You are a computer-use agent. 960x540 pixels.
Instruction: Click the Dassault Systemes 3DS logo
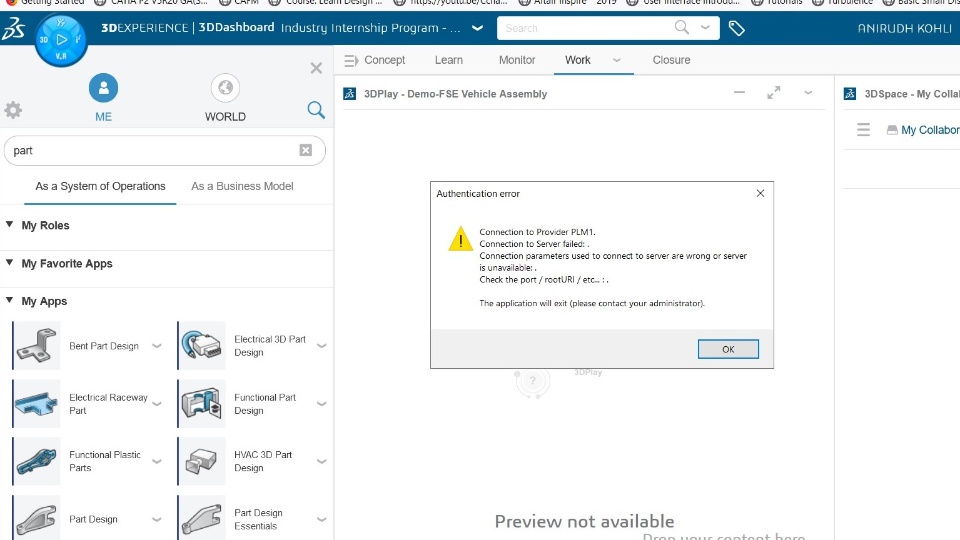coord(13,28)
